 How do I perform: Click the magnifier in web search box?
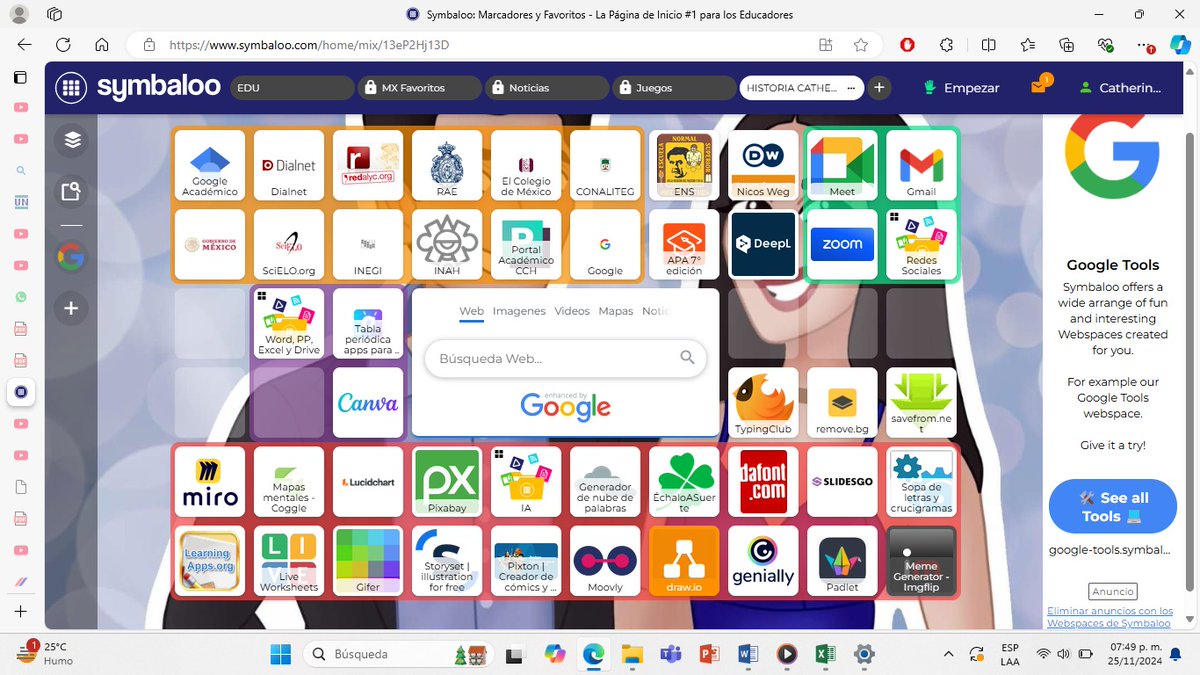point(687,357)
